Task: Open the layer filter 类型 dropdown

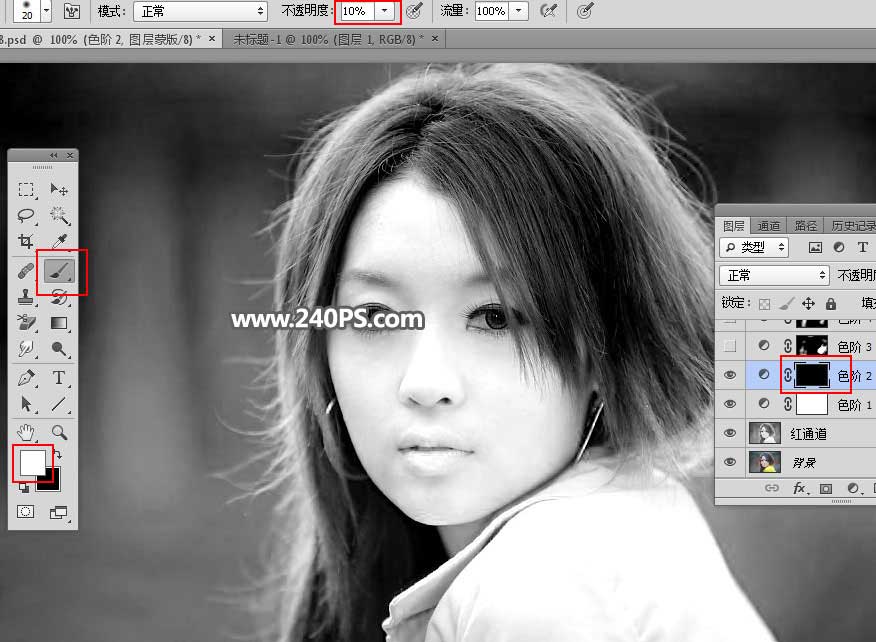Action: pos(754,247)
